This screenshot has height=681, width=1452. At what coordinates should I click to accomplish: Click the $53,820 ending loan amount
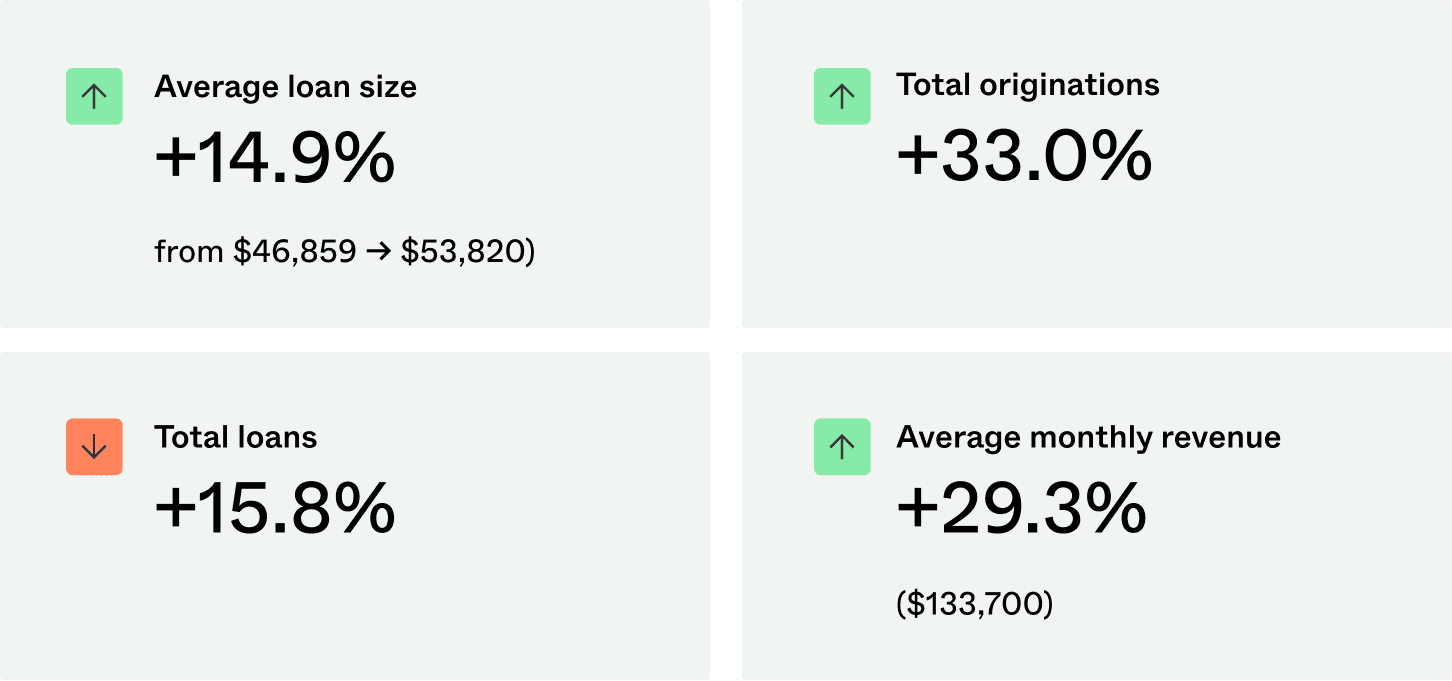(x=464, y=253)
